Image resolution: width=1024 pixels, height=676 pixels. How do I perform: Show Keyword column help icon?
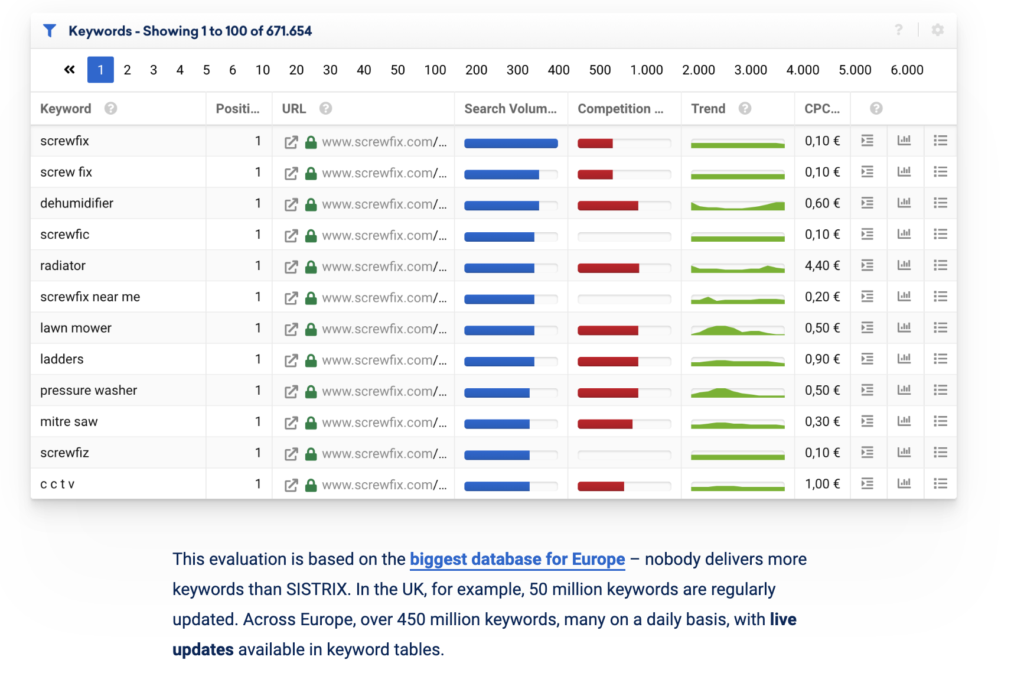[x=111, y=108]
